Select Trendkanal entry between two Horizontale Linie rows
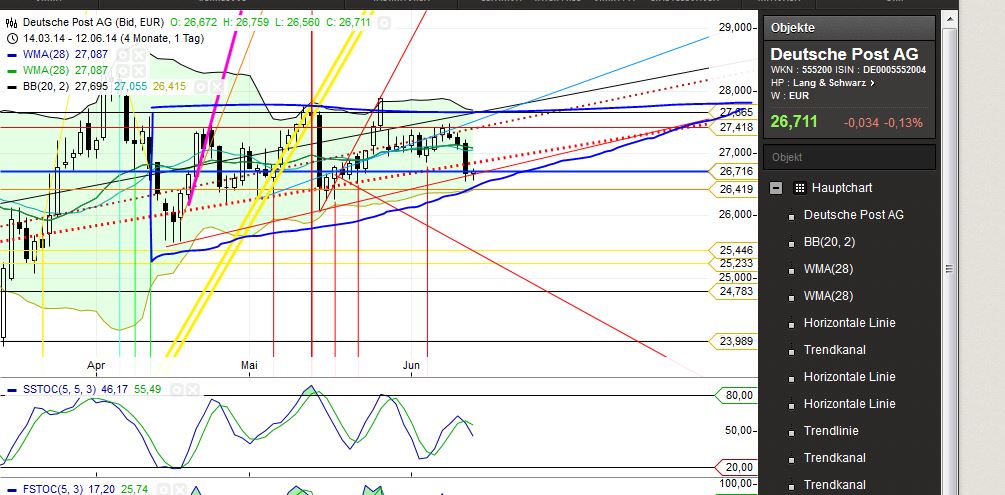Screen dimensions: 1005x495 pos(835,349)
